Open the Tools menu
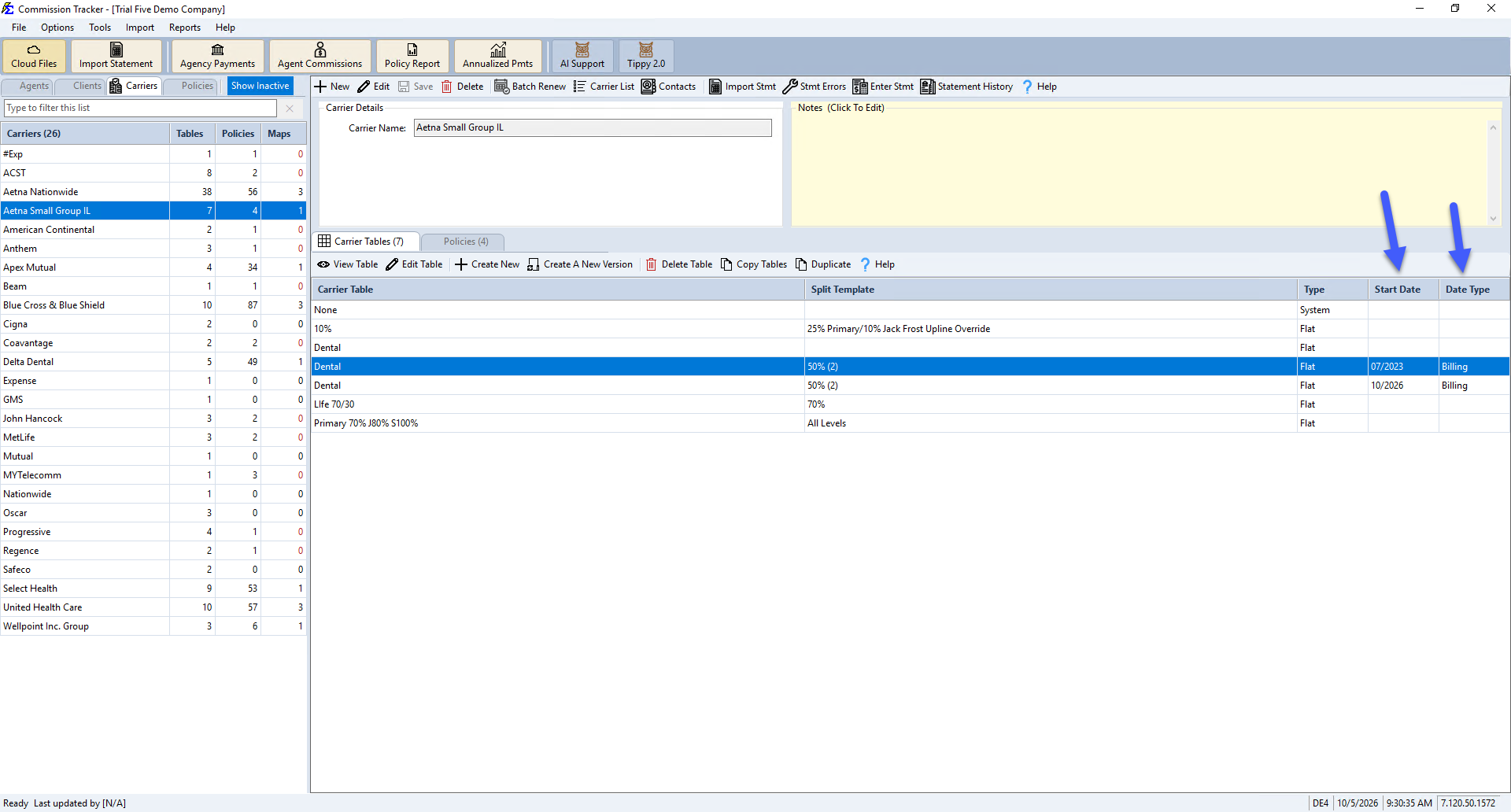 (100, 28)
